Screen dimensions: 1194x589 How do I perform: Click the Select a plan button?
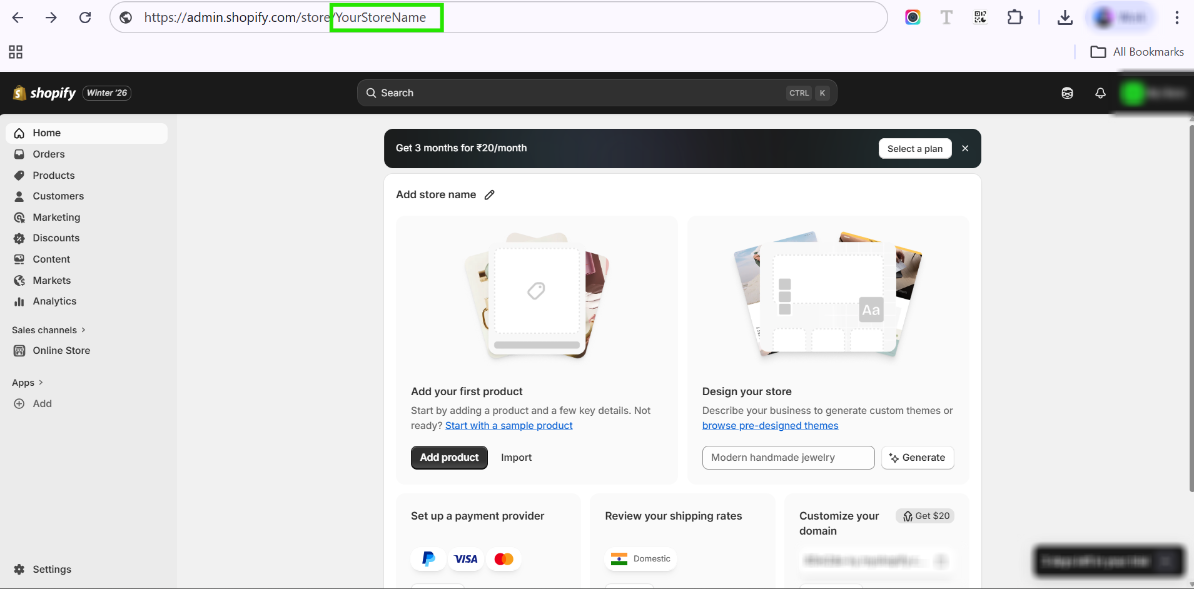tap(915, 148)
